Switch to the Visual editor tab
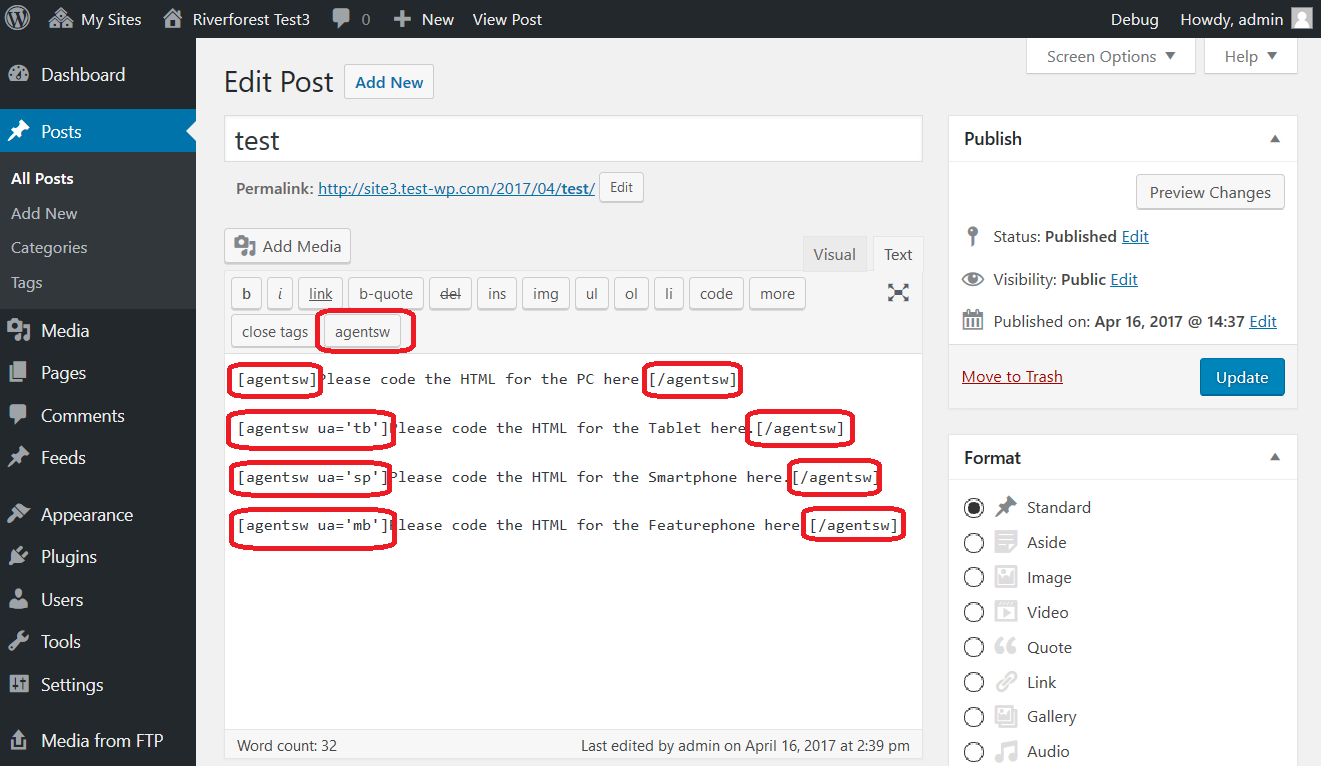Screen dimensions: 1321x766 pos(834,254)
